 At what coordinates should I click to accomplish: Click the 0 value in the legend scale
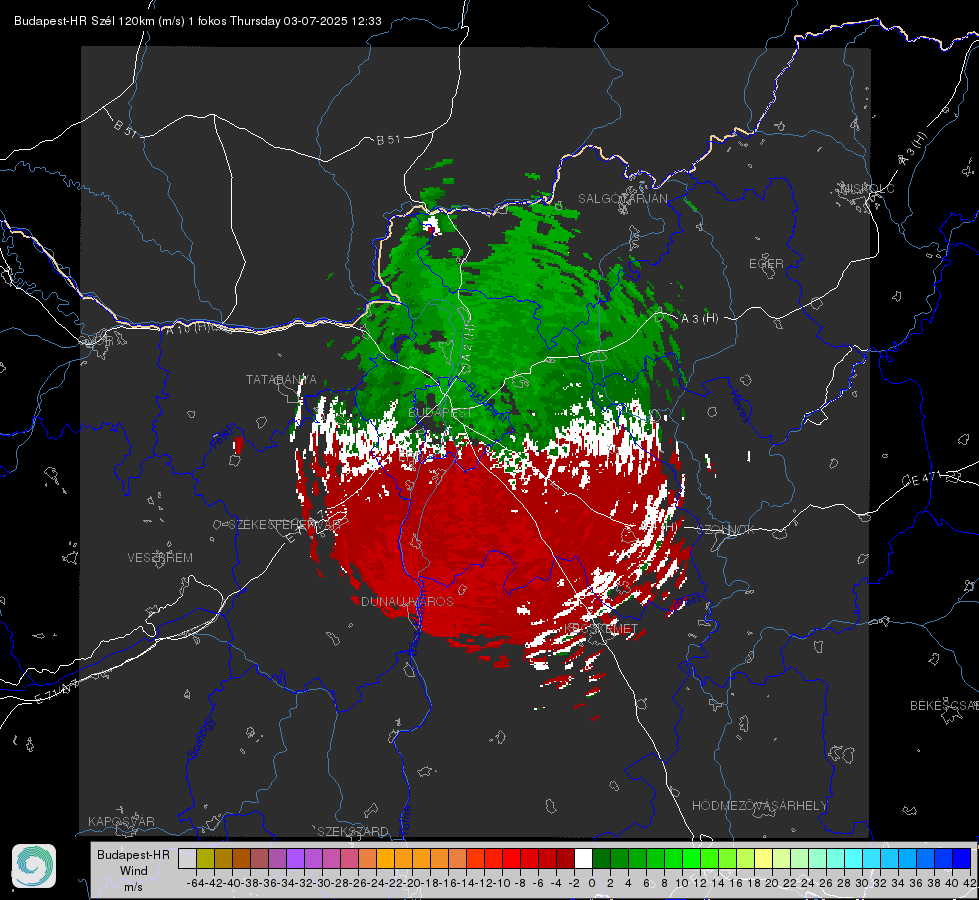[592, 883]
